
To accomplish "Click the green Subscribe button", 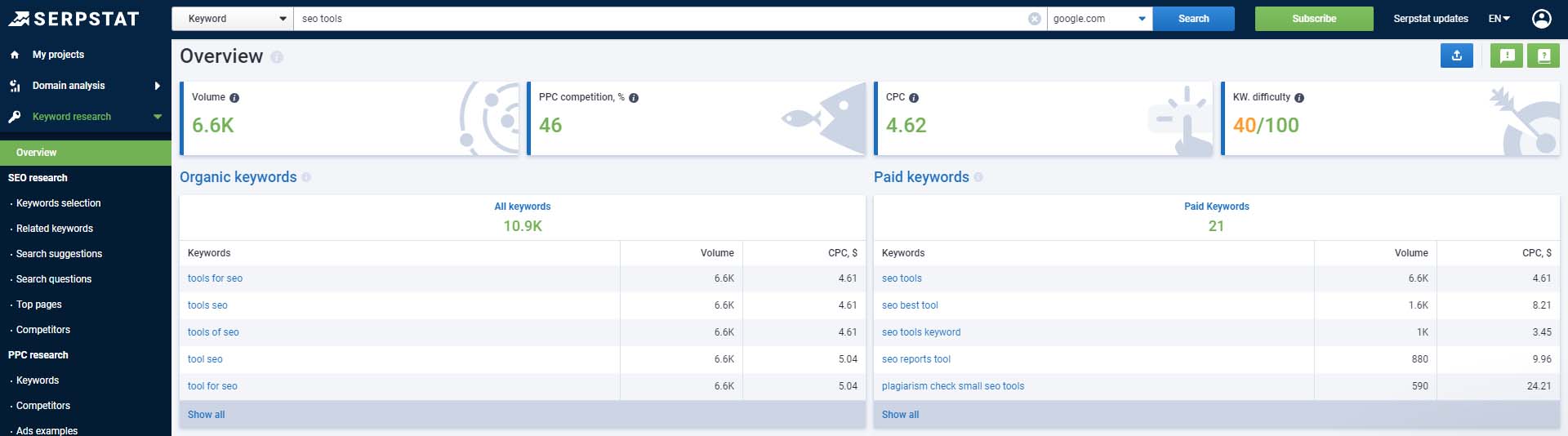I will coord(1314,19).
